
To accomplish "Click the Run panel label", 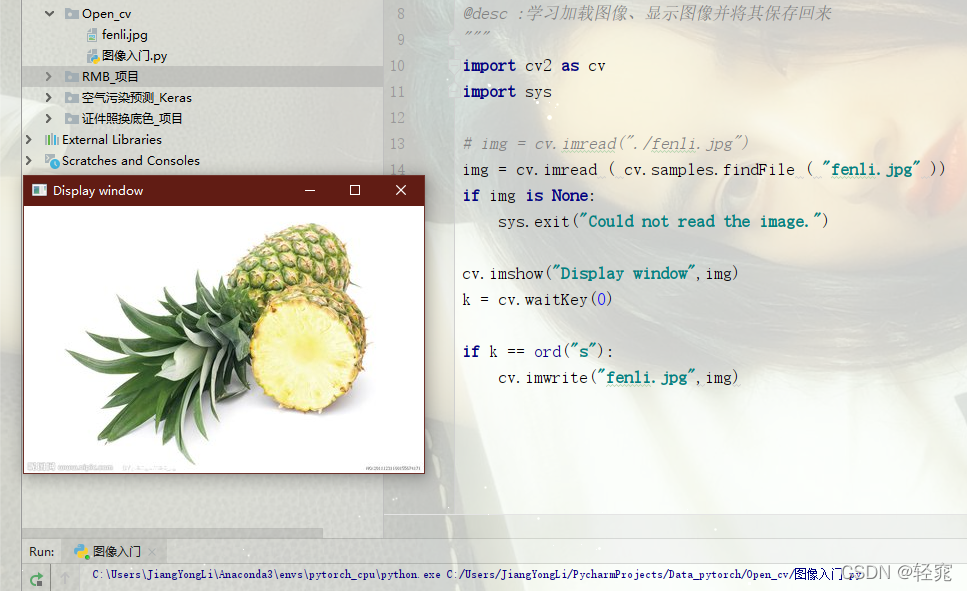I will (x=41, y=552).
